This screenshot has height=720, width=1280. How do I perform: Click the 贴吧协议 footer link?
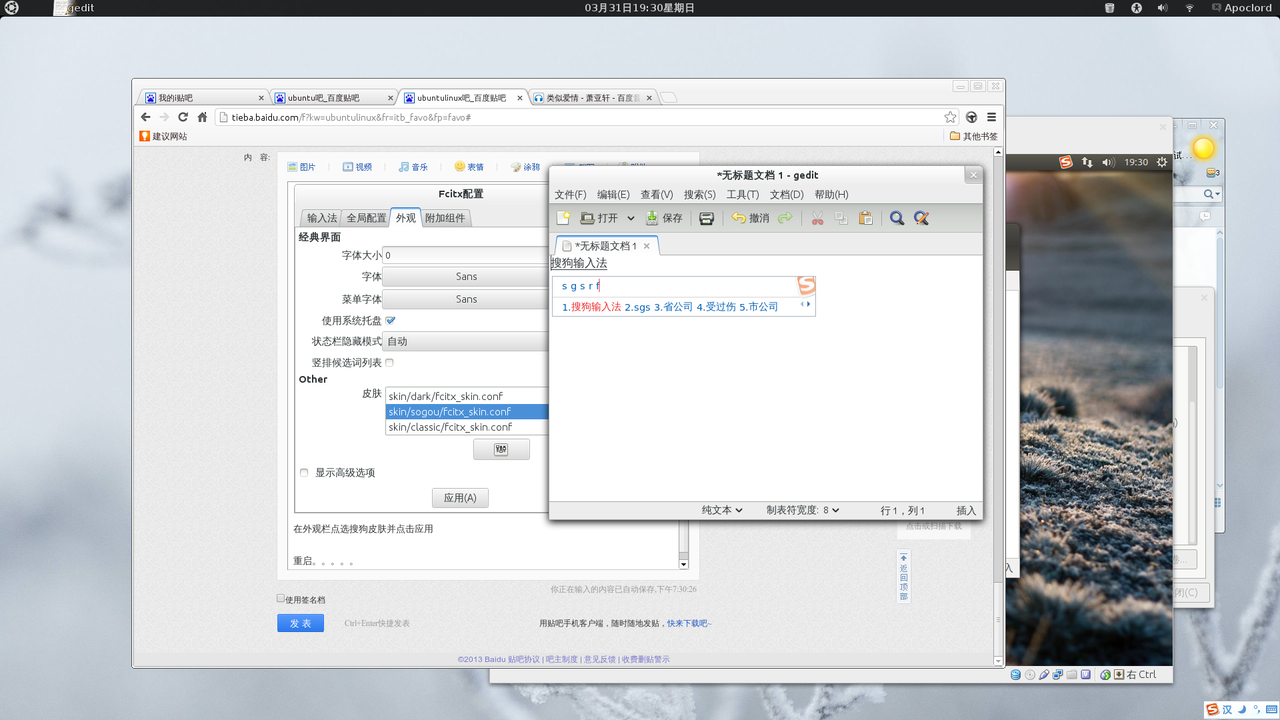523,659
